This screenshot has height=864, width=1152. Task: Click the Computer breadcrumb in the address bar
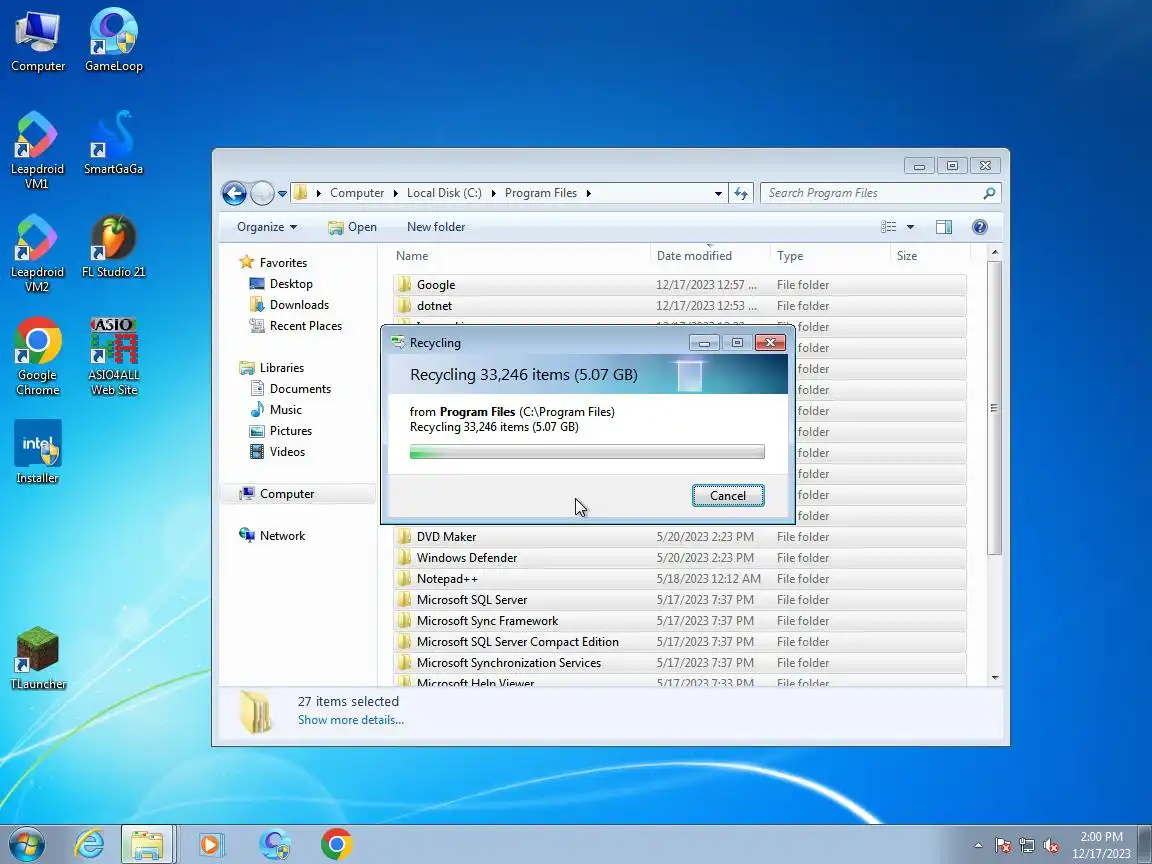pos(356,193)
